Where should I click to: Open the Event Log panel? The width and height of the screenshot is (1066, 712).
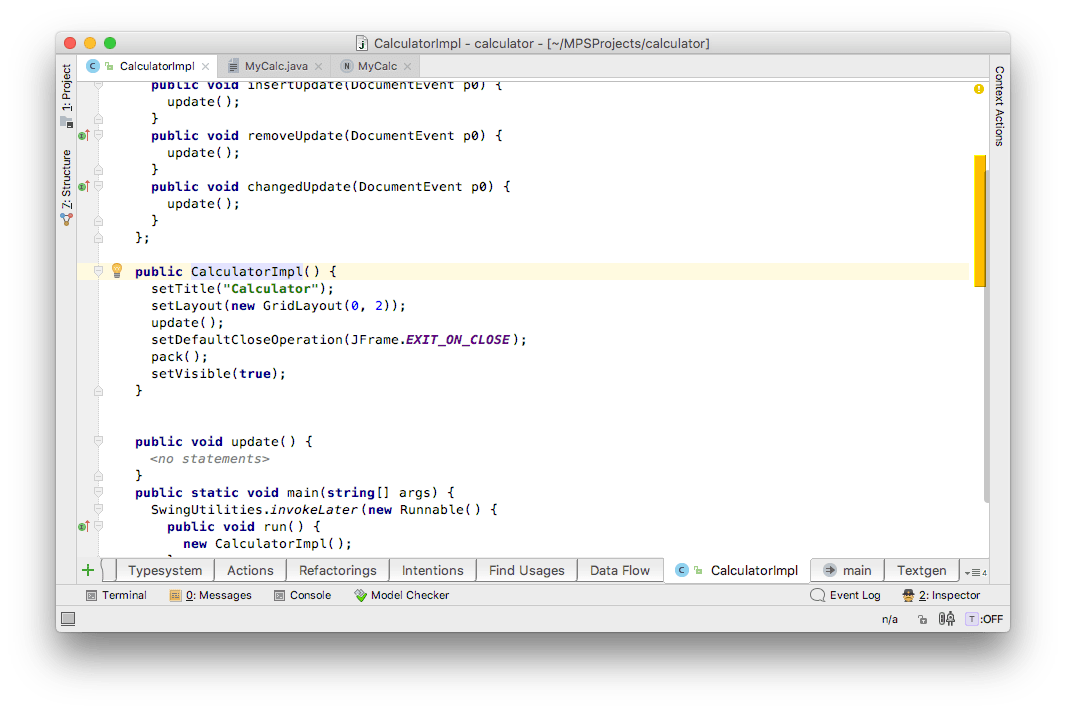845,595
